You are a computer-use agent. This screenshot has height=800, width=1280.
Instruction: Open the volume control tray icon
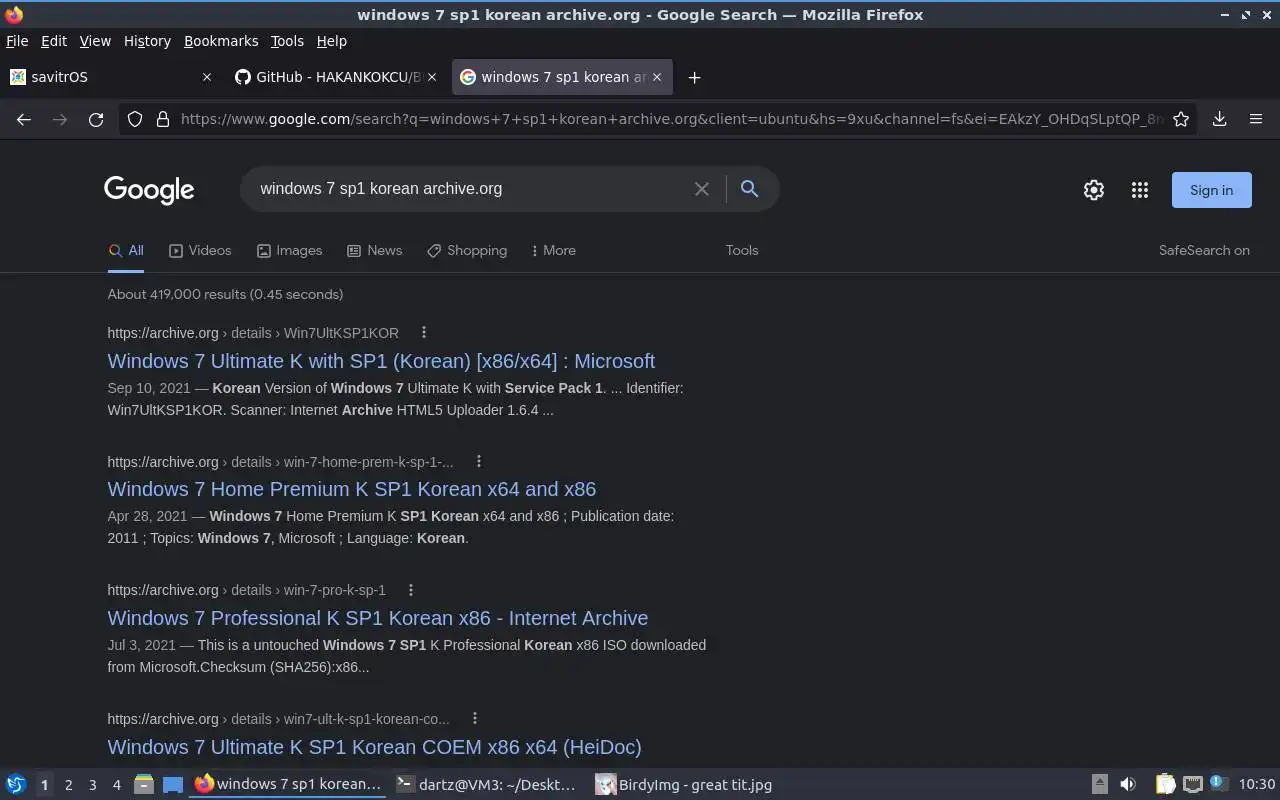coord(1128,784)
